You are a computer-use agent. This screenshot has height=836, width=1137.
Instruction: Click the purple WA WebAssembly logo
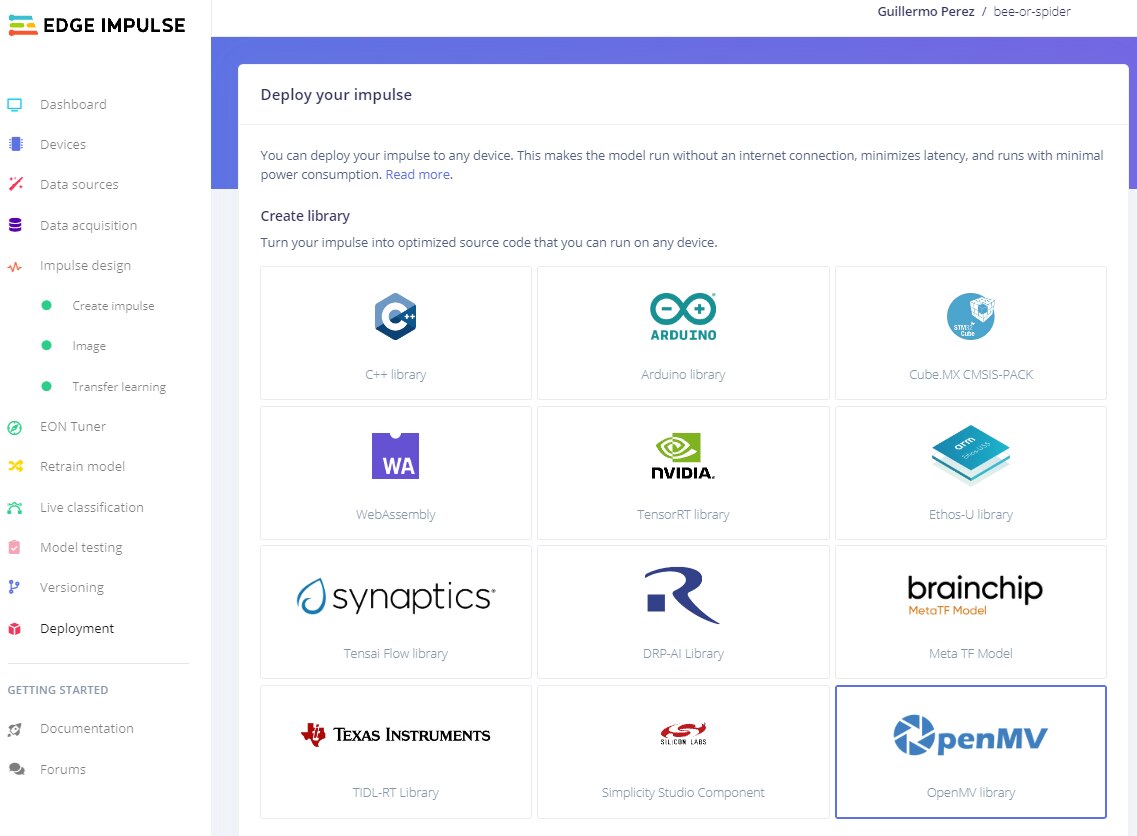(395, 456)
